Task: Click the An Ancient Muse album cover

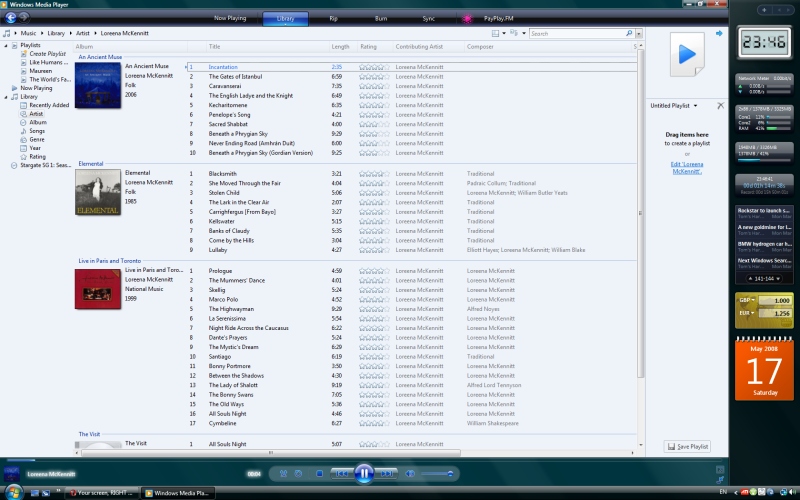Action: coord(98,85)
